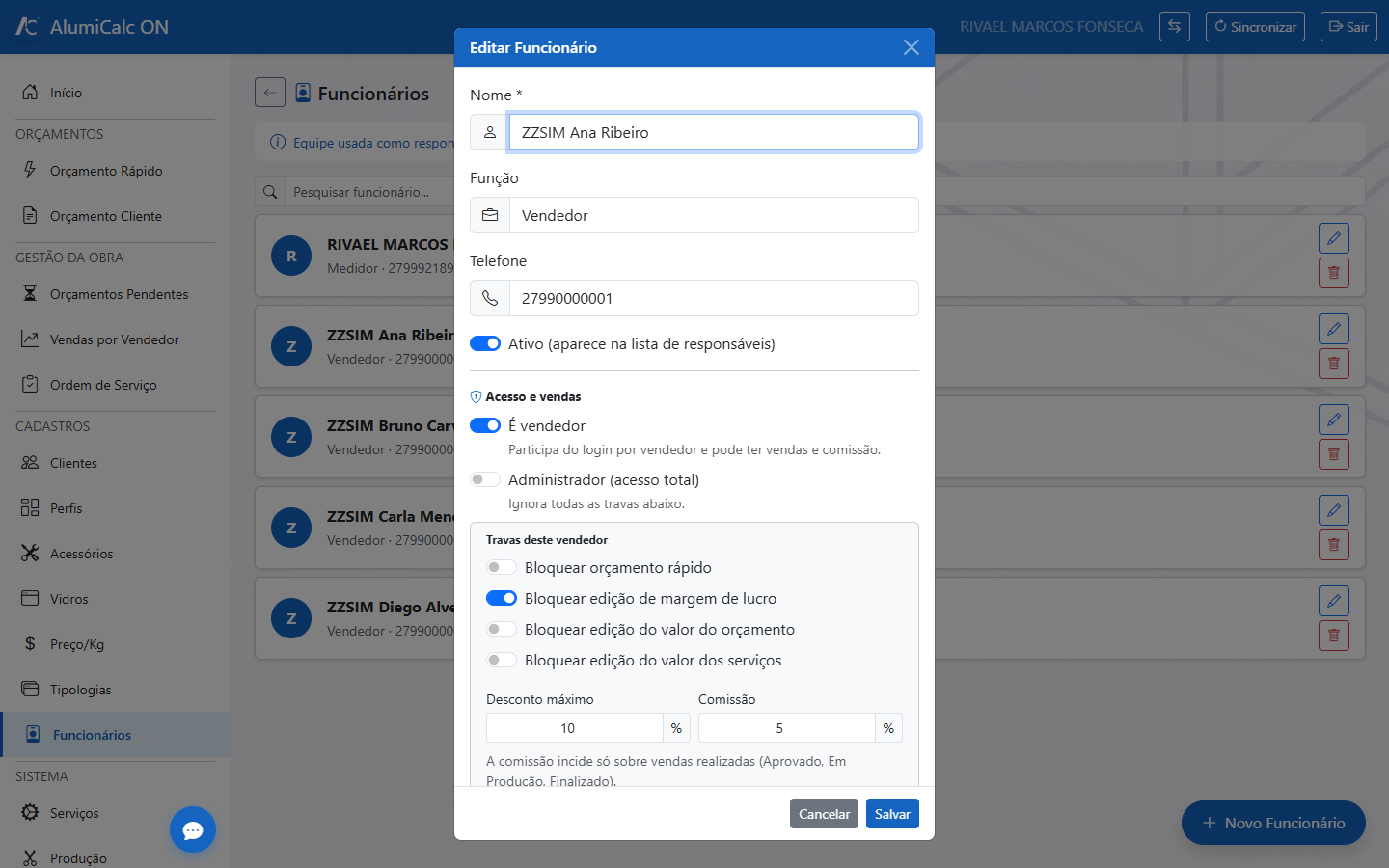This screenshot has width=1389, height=868.
Task: Open Ordem de Serviço page
Action: (x=116, y=385)
